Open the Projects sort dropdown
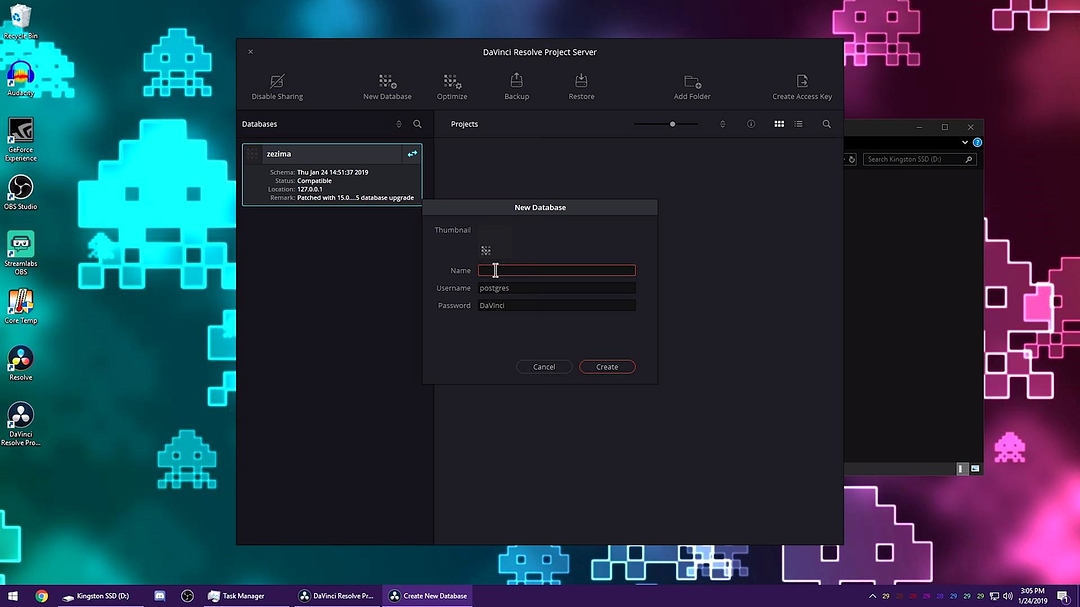 [722, 124]
